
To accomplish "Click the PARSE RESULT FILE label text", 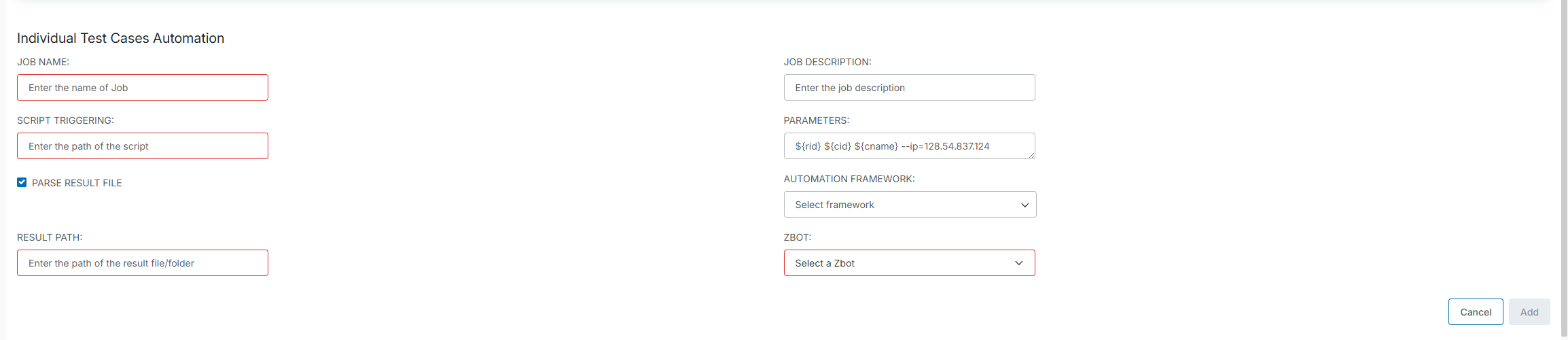I will tap(77, 183).
